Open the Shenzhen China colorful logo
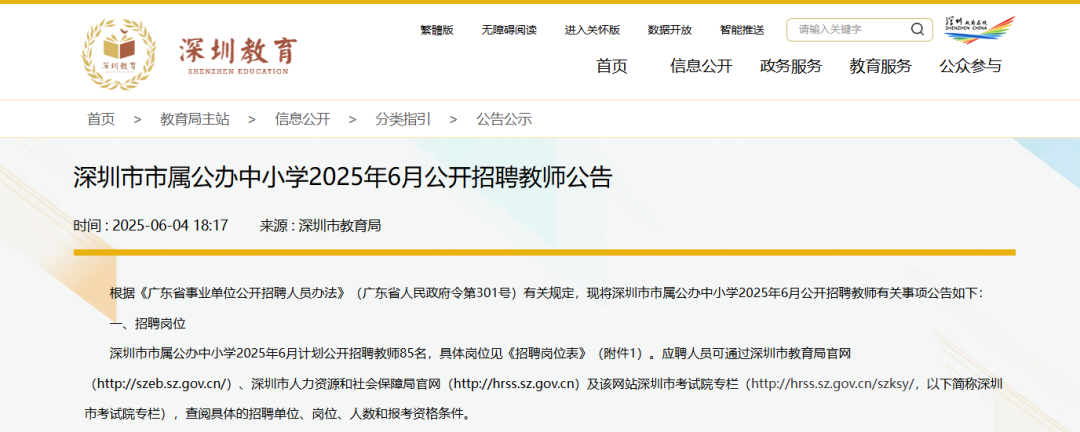 point(978,29)
